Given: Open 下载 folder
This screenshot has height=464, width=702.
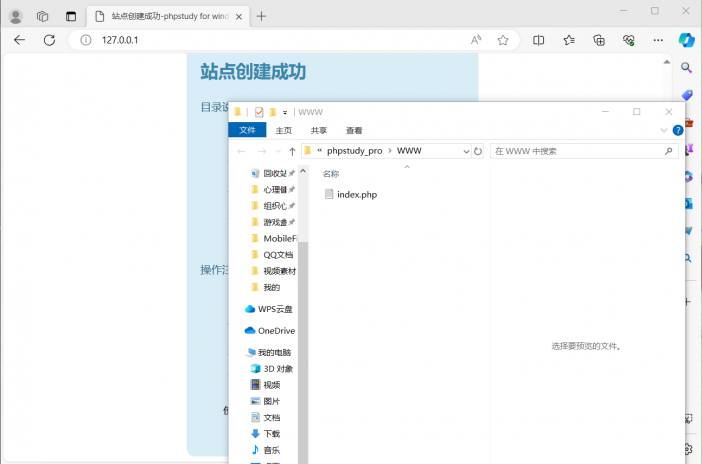Looking at the screenshot, I should pyautogui.click(x=265, y=434).
